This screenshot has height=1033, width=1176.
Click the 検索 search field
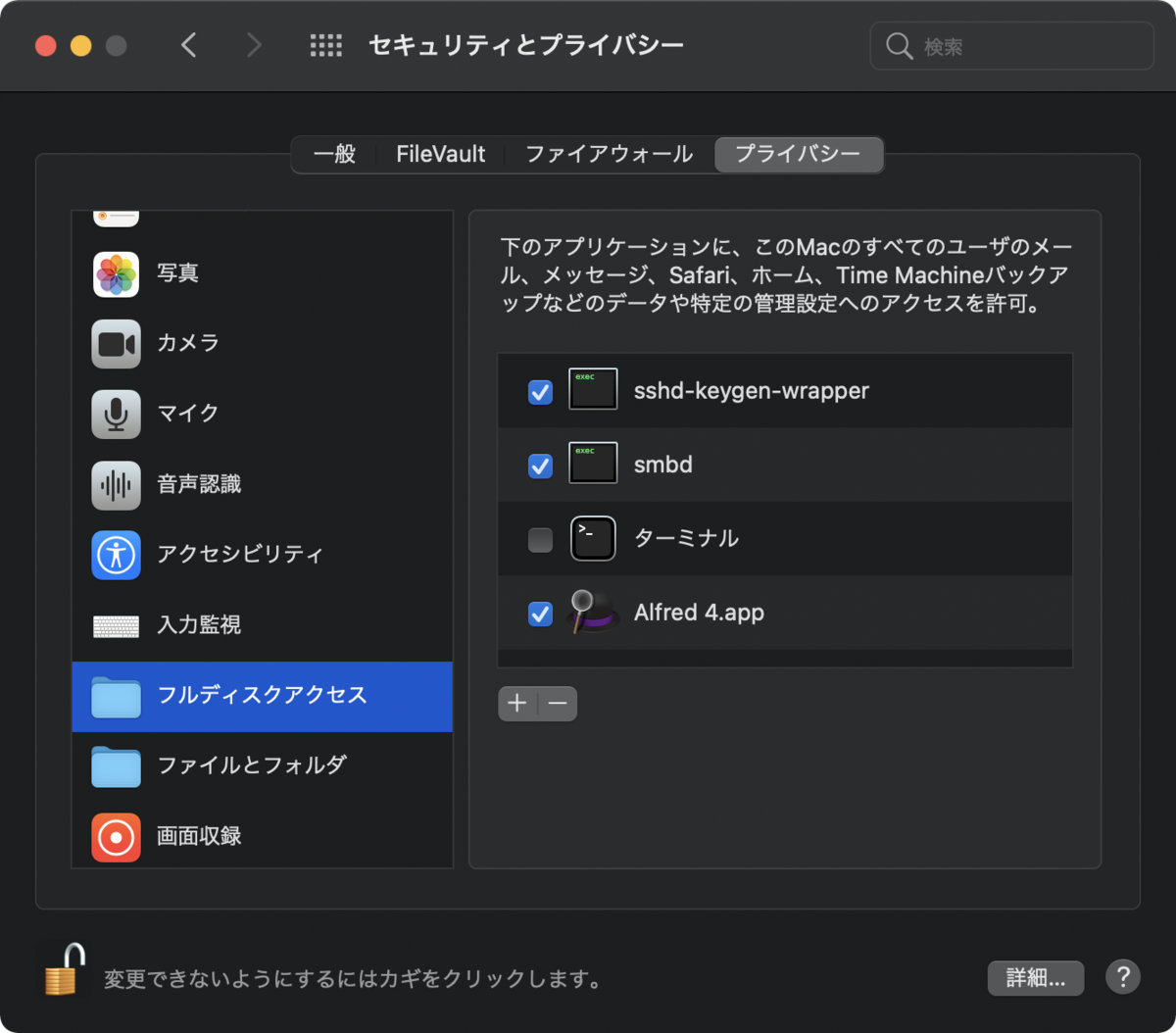click(1011, 45)
